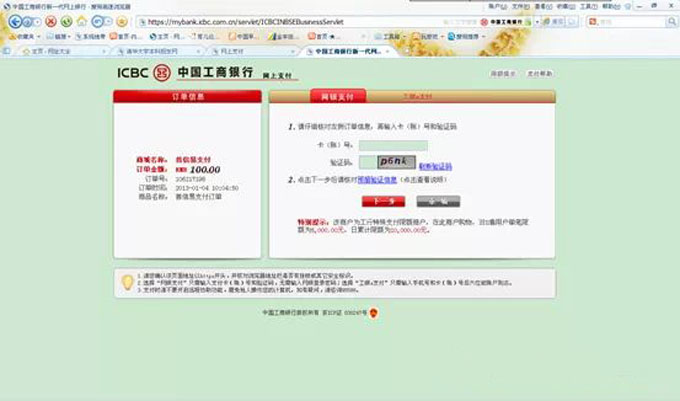Click the card number input field
680x401 pixels.
(x=393, y=145)
